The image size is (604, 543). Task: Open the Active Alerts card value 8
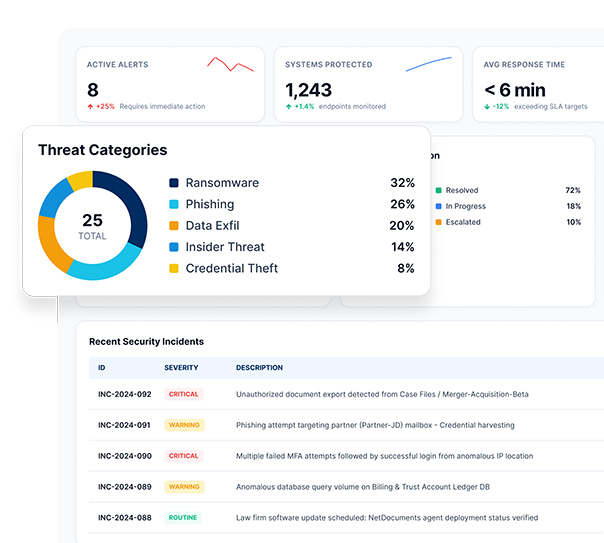(x=93, y=90)
